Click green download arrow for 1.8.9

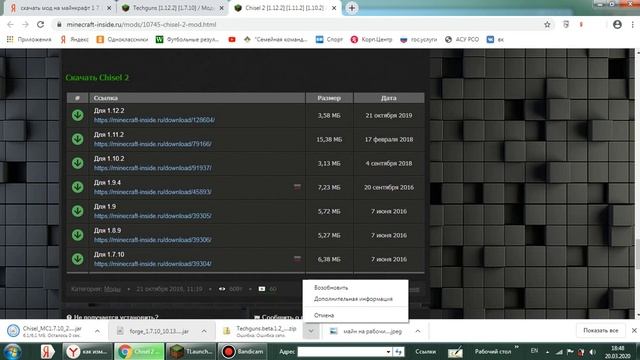coord(78,235)
